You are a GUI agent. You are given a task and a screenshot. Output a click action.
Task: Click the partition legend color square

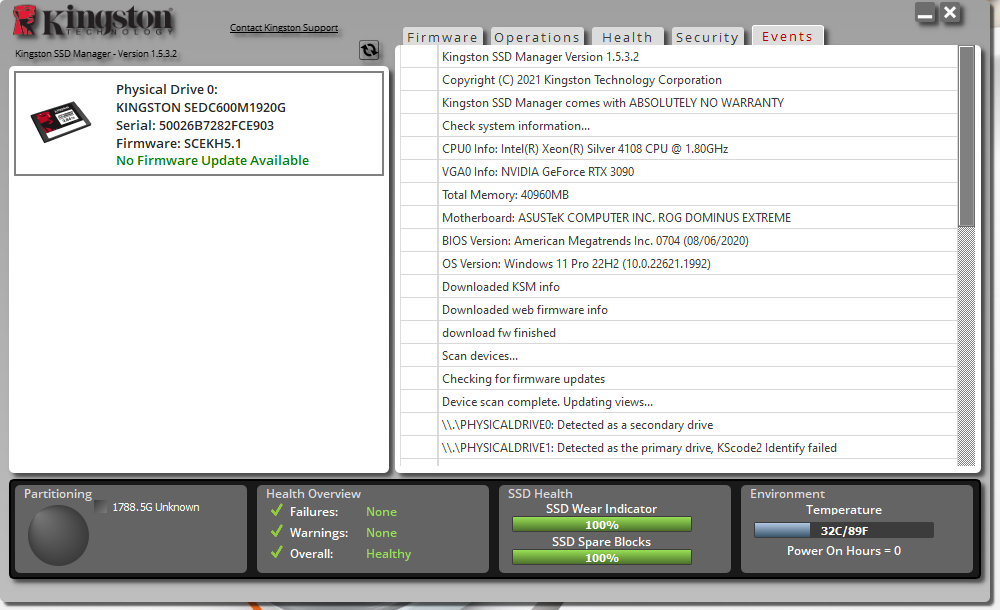tap(101, 507)
